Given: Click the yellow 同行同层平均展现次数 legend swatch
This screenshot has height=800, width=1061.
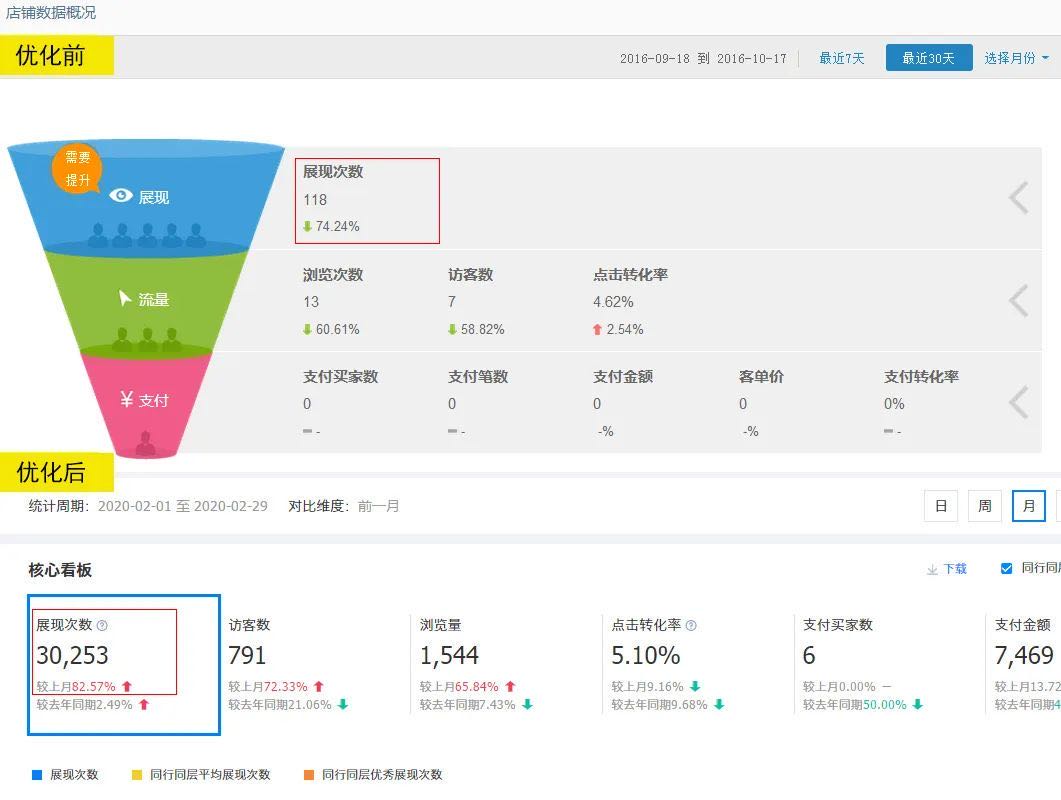Looking at the screenshot, I should (x=137, y=775).
